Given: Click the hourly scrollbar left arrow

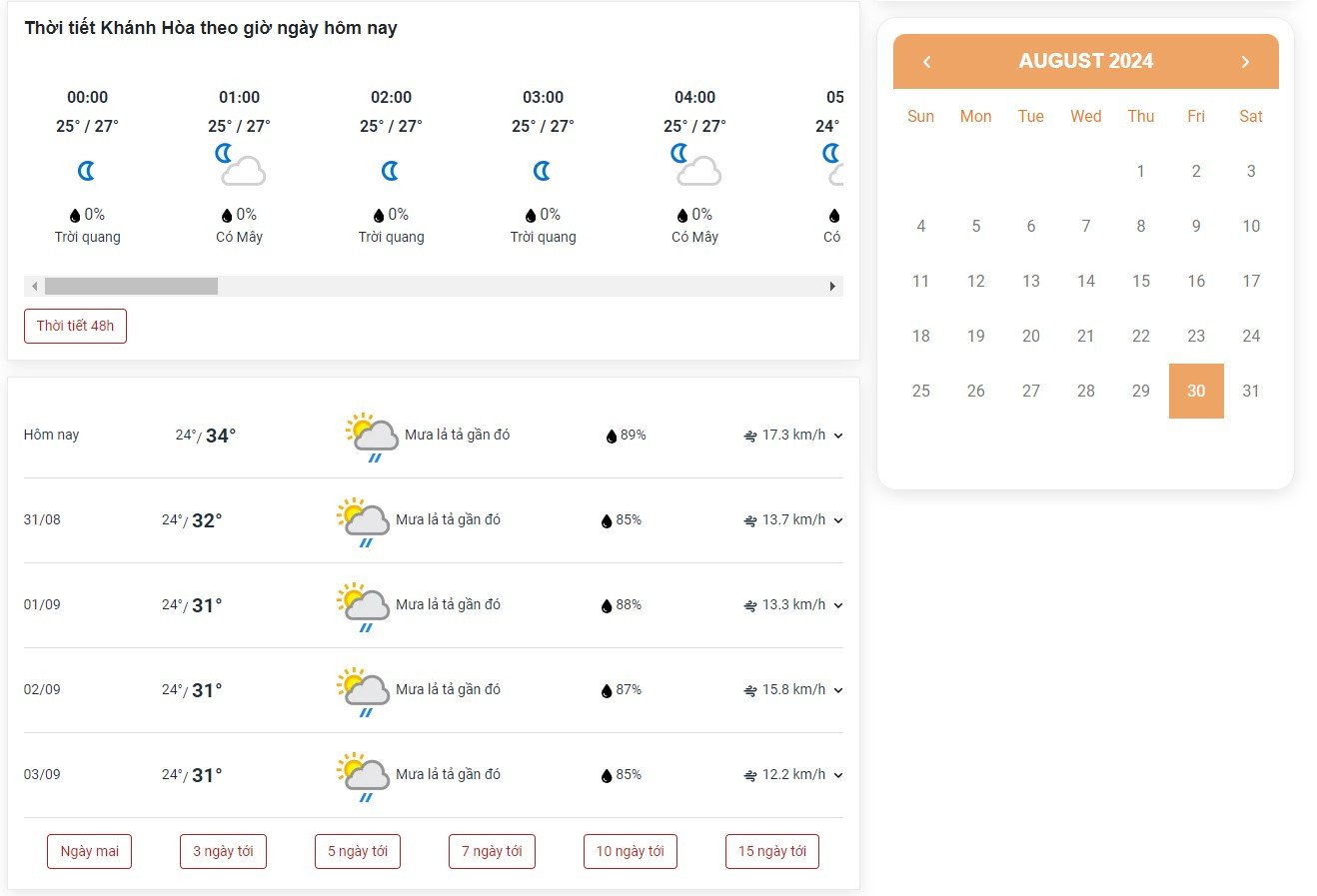Looking at the screenshot, I should click(x=34, y=287).
